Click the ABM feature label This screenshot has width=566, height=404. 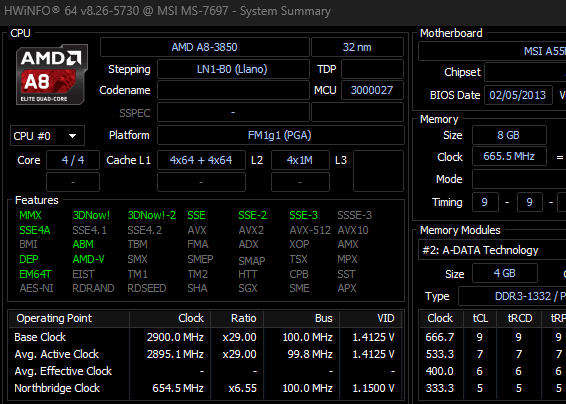(x=83, y=244)
